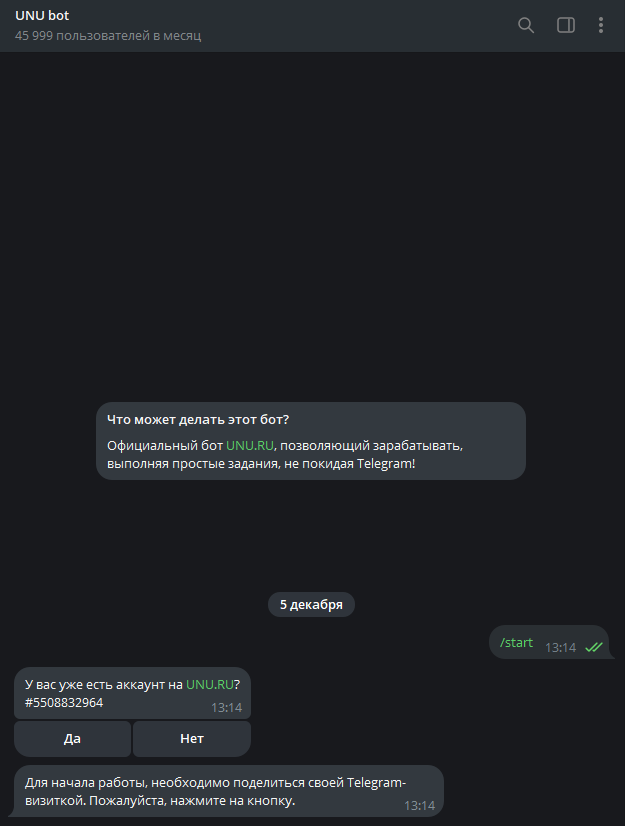Click the double checkmark read status icon

tap(594, 647)
